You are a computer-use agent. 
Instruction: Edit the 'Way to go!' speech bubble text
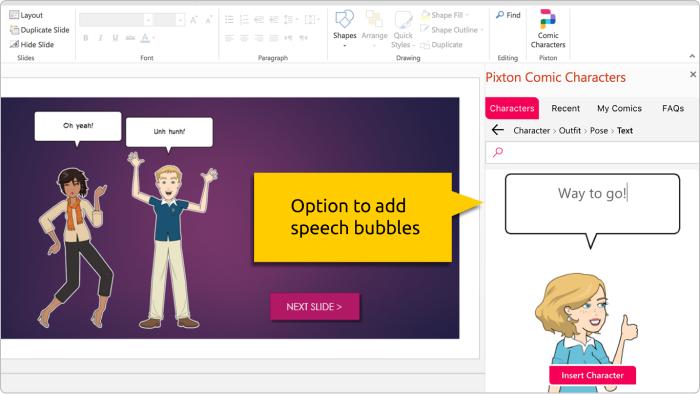[592, 194]
